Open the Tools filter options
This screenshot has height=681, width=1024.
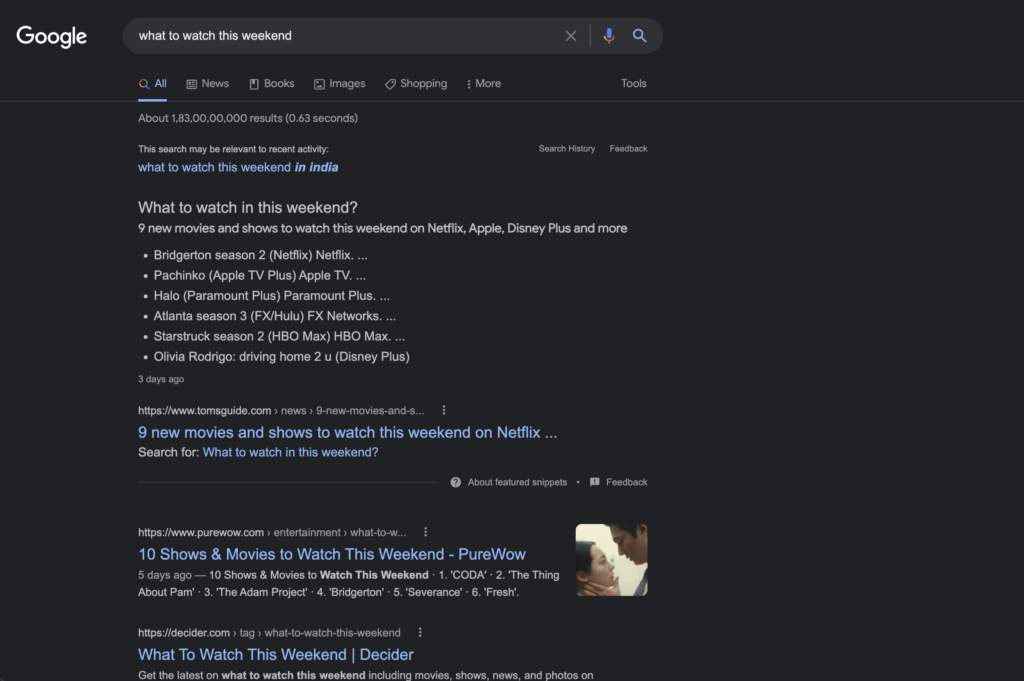[x=633, y=84]
